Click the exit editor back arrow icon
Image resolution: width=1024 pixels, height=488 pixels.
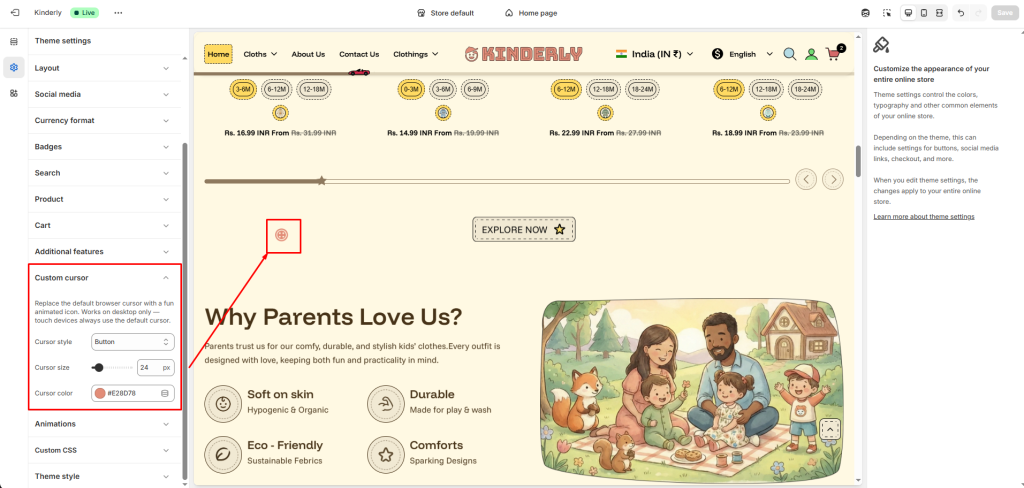coord(14,13)
